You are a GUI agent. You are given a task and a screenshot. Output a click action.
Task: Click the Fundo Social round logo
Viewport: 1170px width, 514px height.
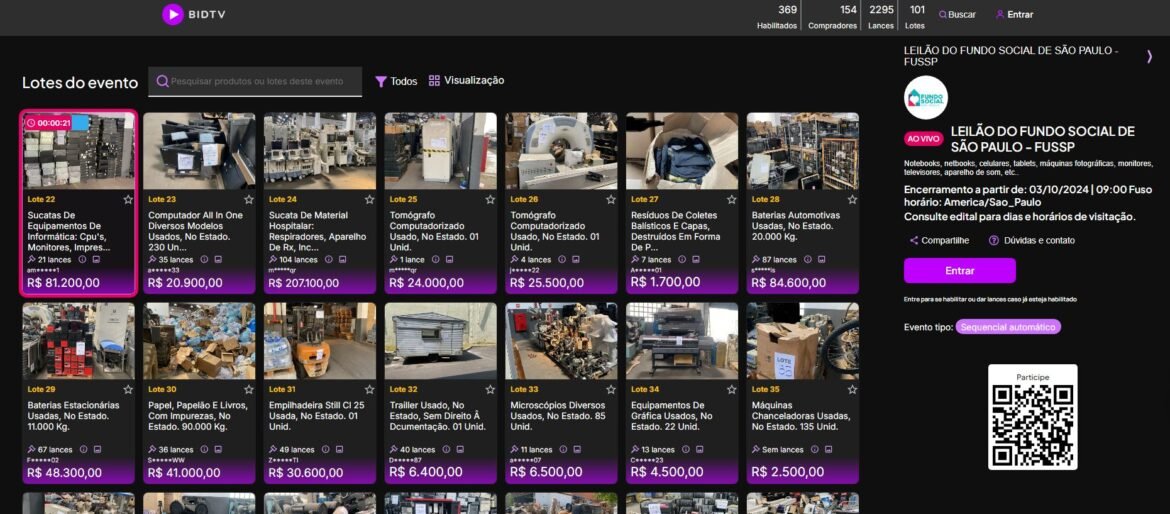pyautogui.click(x=925, y=98)
